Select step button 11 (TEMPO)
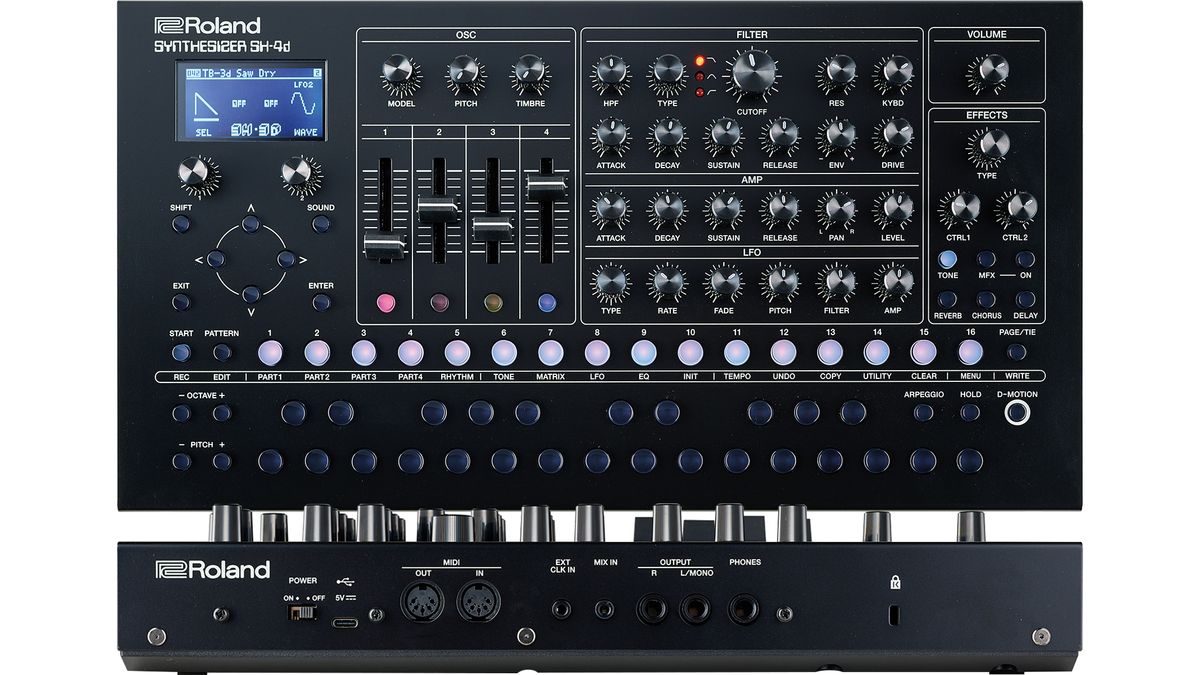 point(737,352)
